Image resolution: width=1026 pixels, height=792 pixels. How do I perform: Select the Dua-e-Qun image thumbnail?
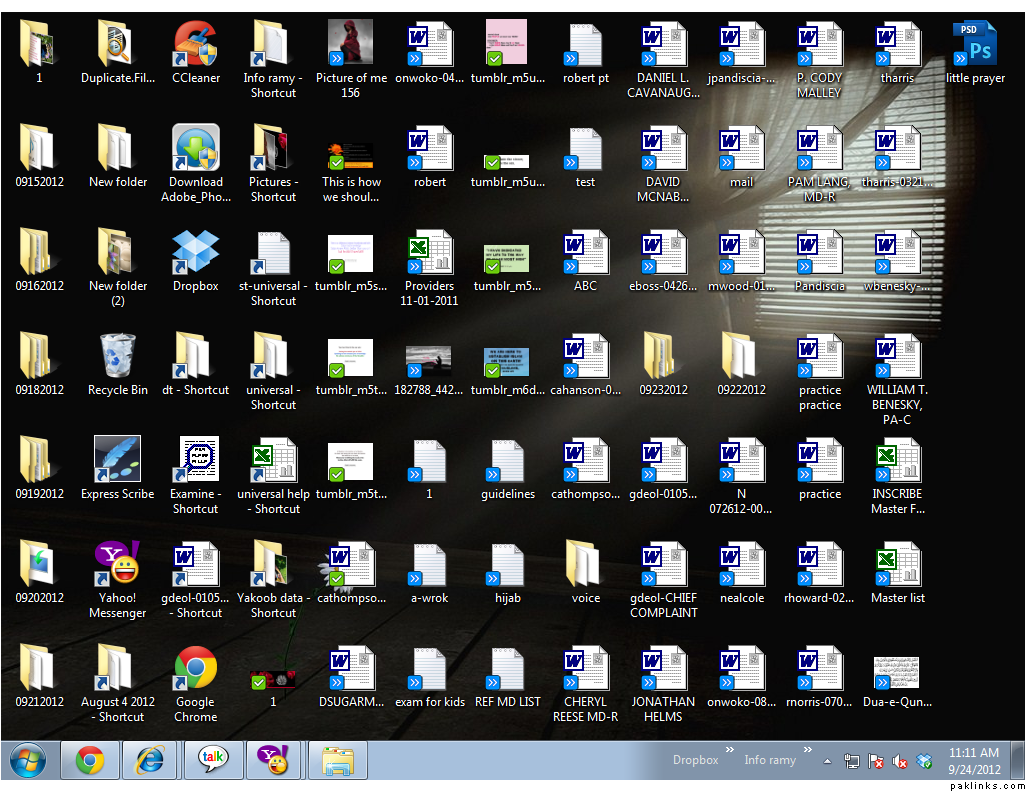pyautogui.click(x=896, y=671)
